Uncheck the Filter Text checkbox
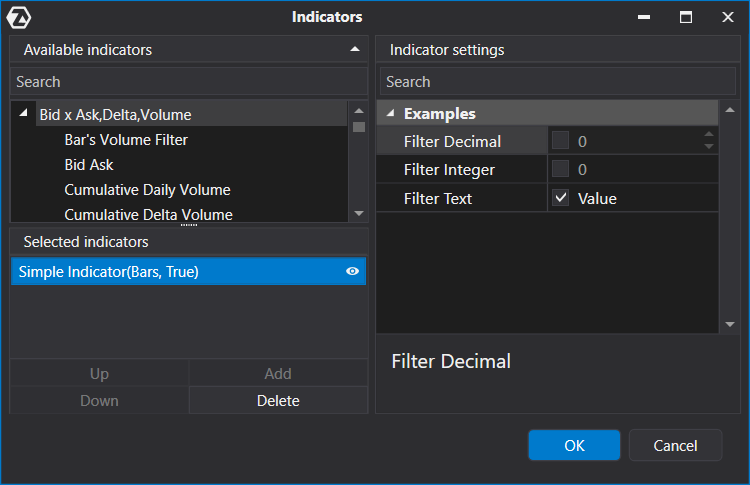Image resolution: width=750 pixels, height=485 pixels. tap(560, 198)
